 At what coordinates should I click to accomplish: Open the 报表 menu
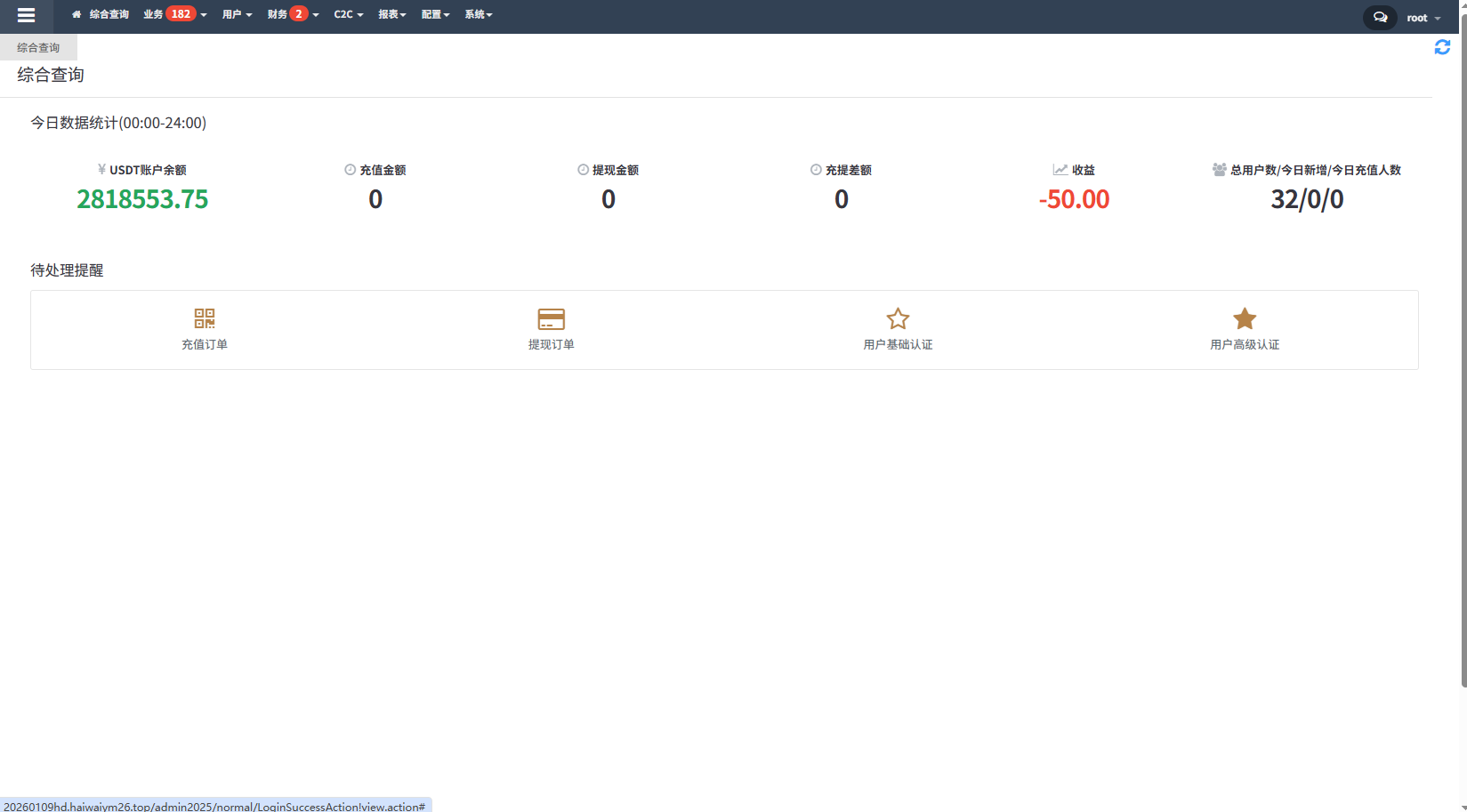pyautogui.click(x=391, y=14)
